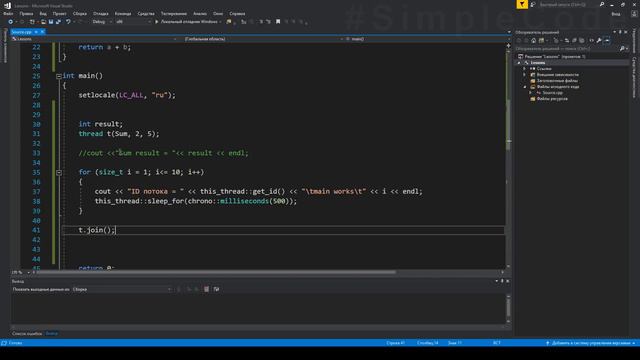Click the commented cout line
This screenshot has width=640, height=360.
[163, 153]
